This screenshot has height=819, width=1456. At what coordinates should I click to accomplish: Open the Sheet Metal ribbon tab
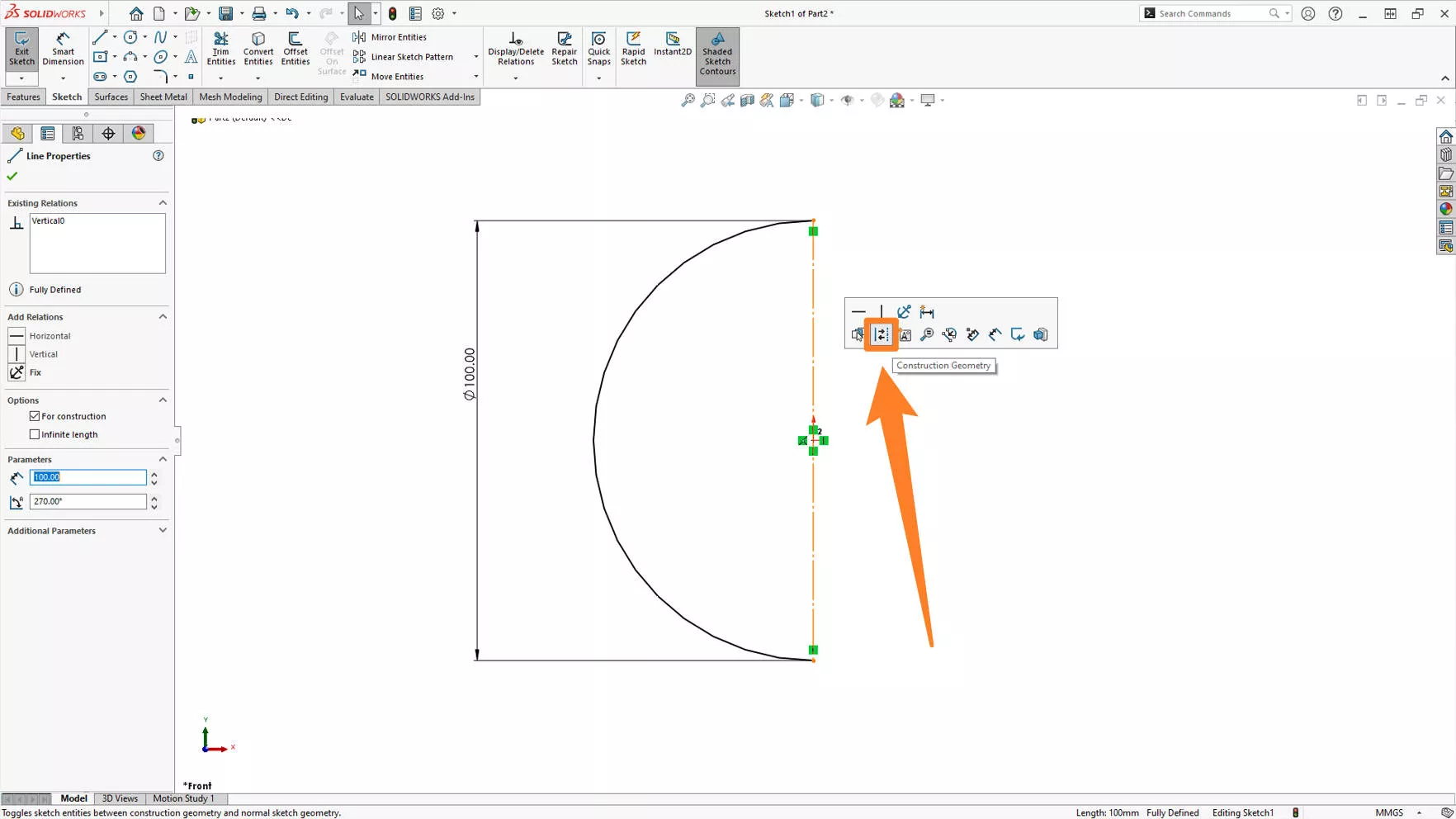tap(163, 97)
